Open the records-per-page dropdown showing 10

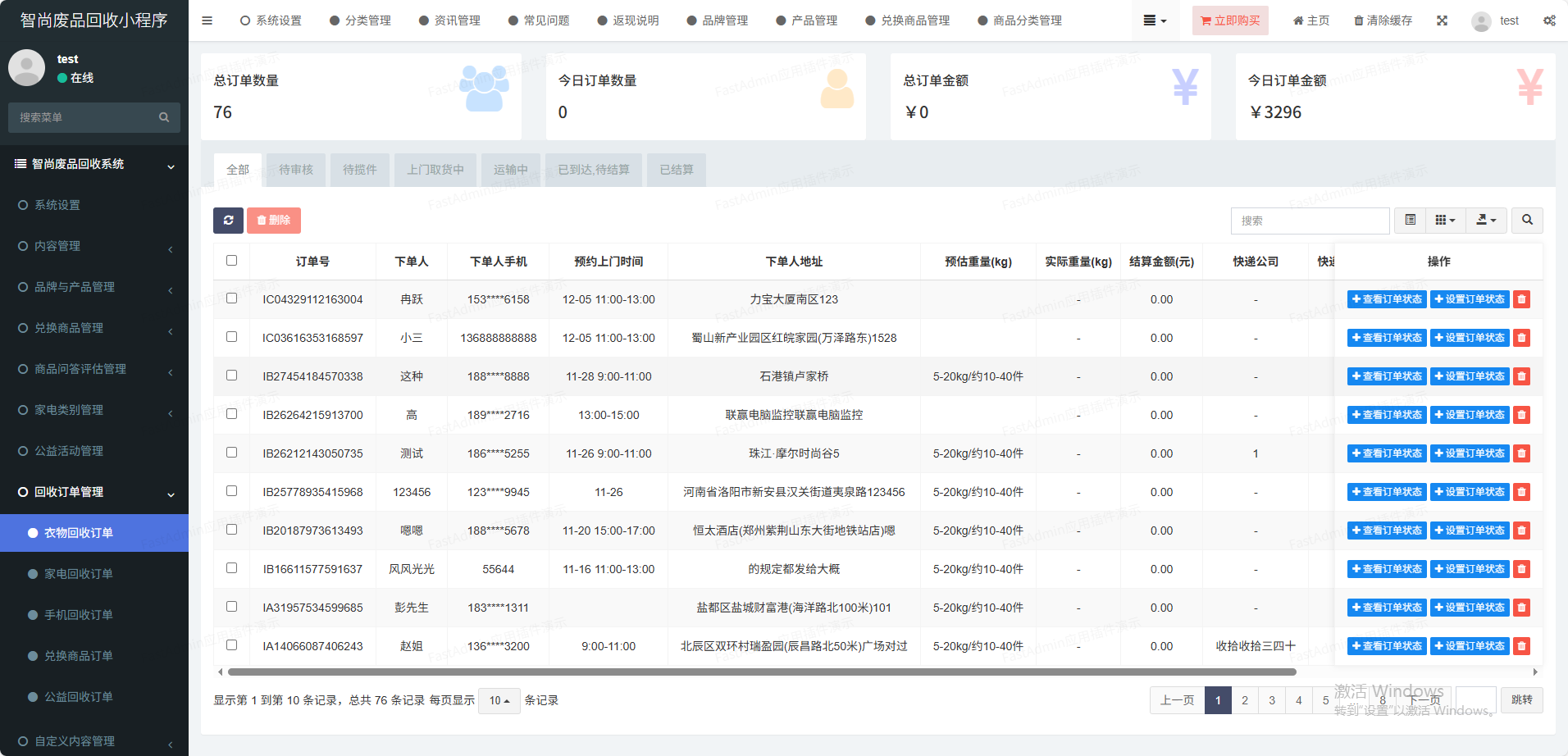pyautogui.click(x=499, y=700)
